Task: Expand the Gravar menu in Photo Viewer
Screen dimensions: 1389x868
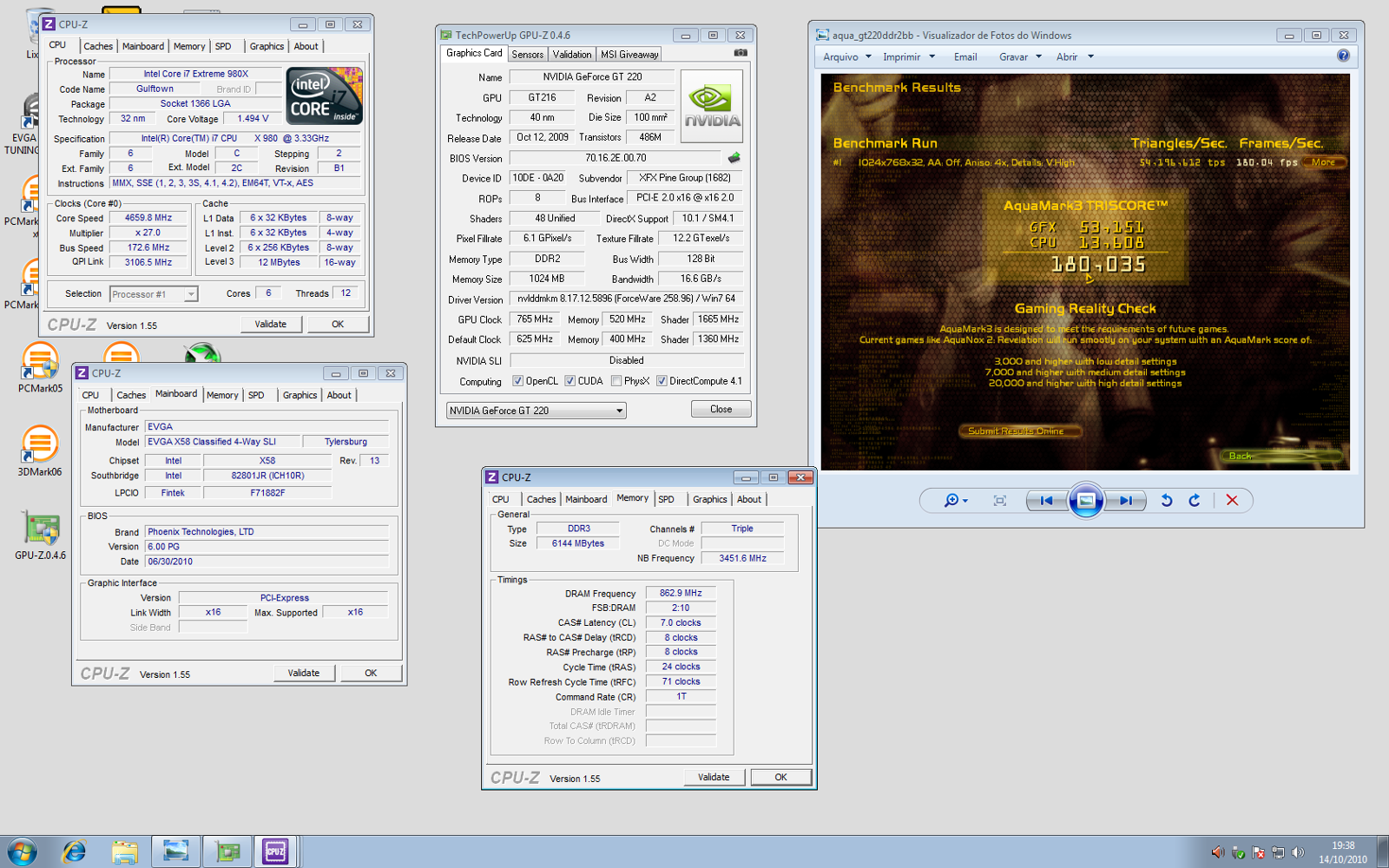Action: tap(1020, 57)
